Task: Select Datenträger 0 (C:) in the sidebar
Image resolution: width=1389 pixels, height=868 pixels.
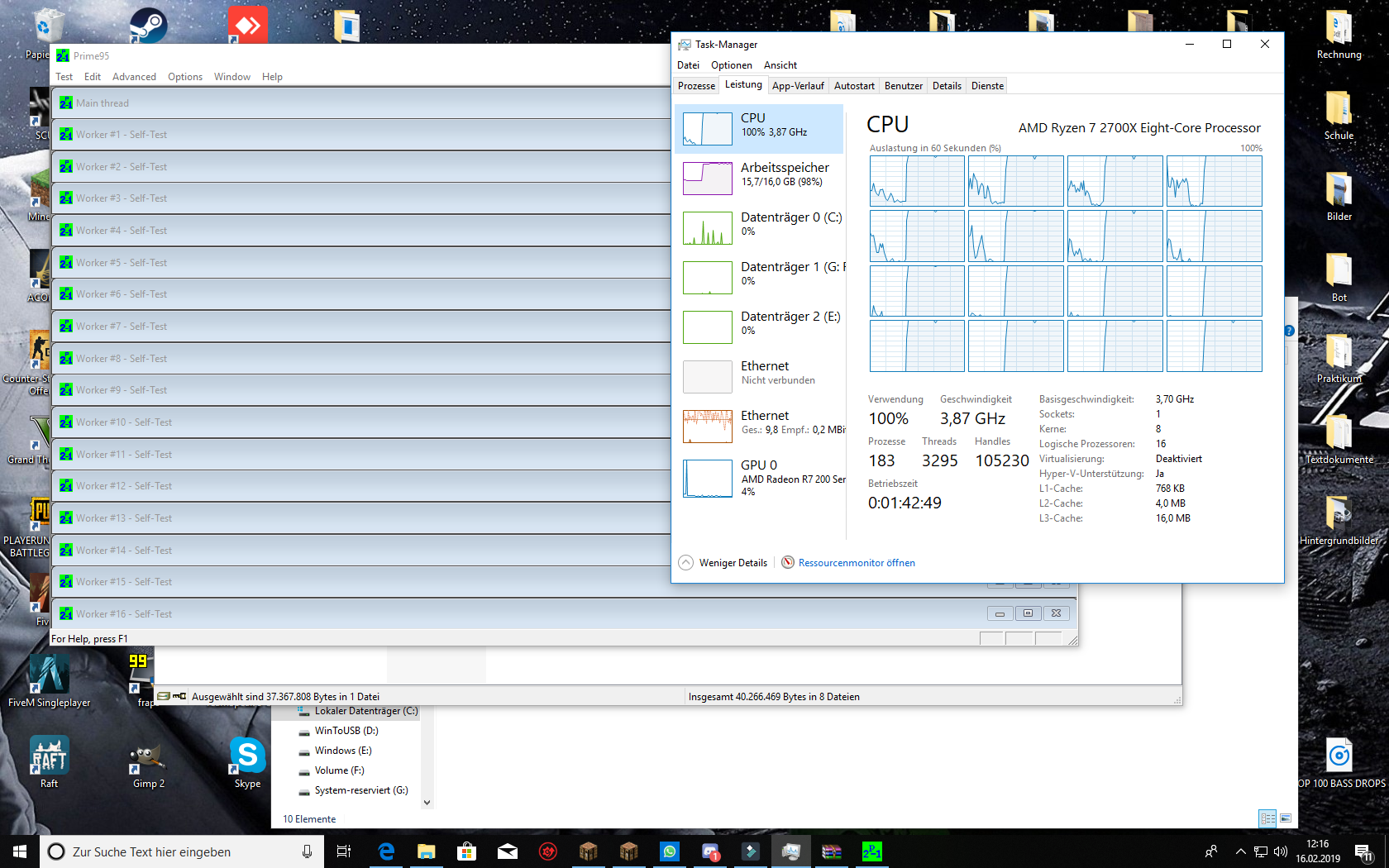Action: pos(759,228)
